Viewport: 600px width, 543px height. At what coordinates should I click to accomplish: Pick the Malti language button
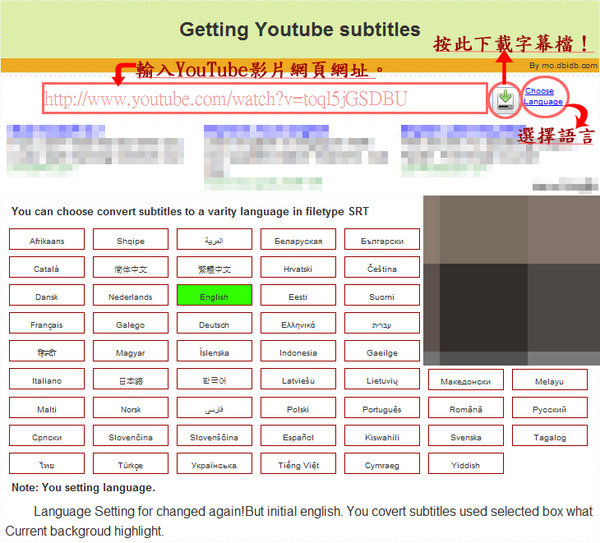pos(47,408)
